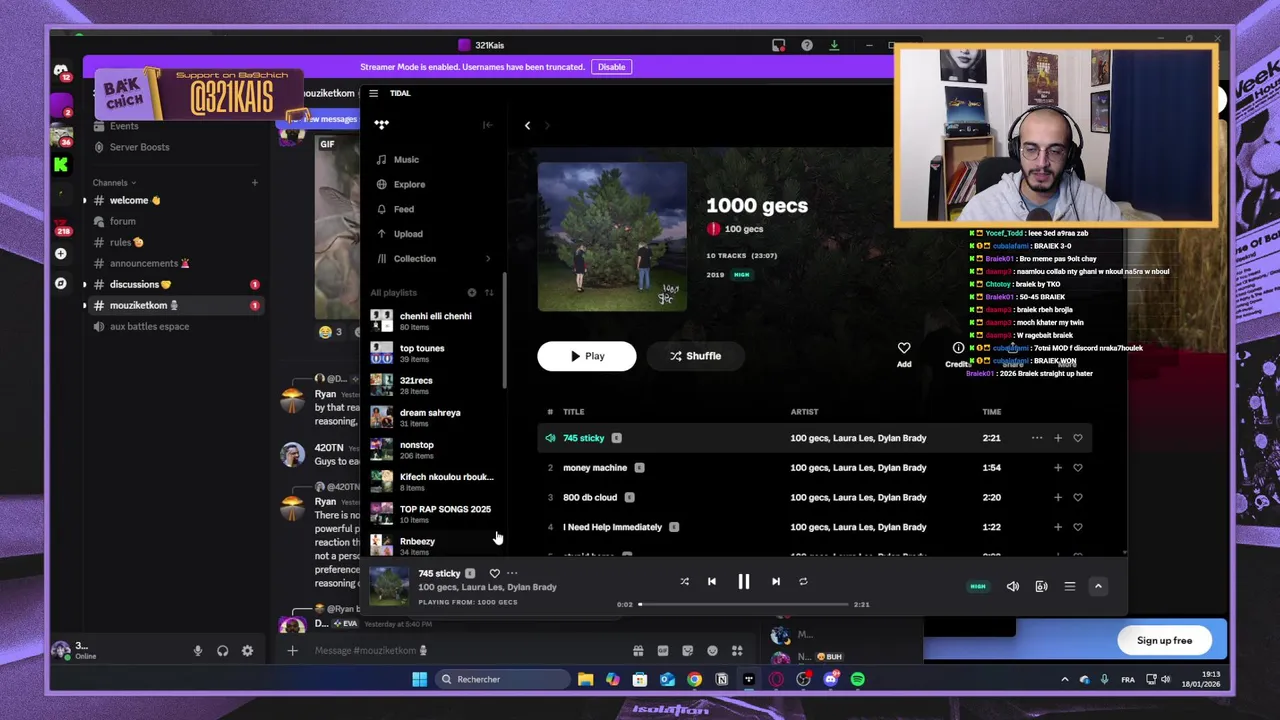
Task: Toggle repeat in the player bar
Action: pyautogui.click(x=803, y=582)
